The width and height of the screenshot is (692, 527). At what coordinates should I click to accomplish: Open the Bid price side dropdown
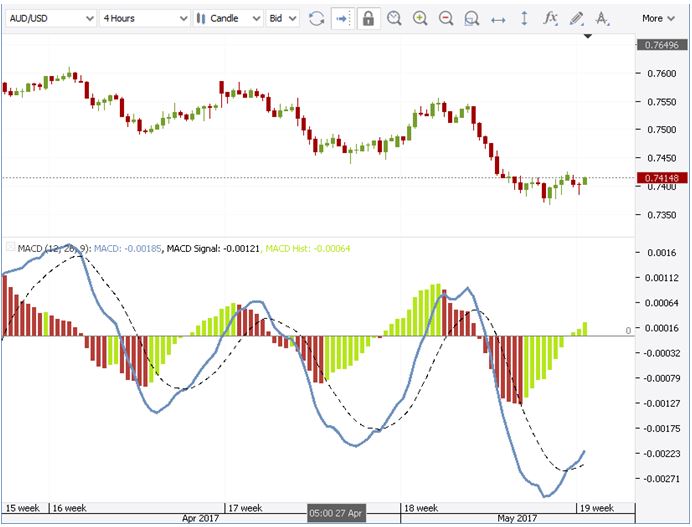coord(282,19)
